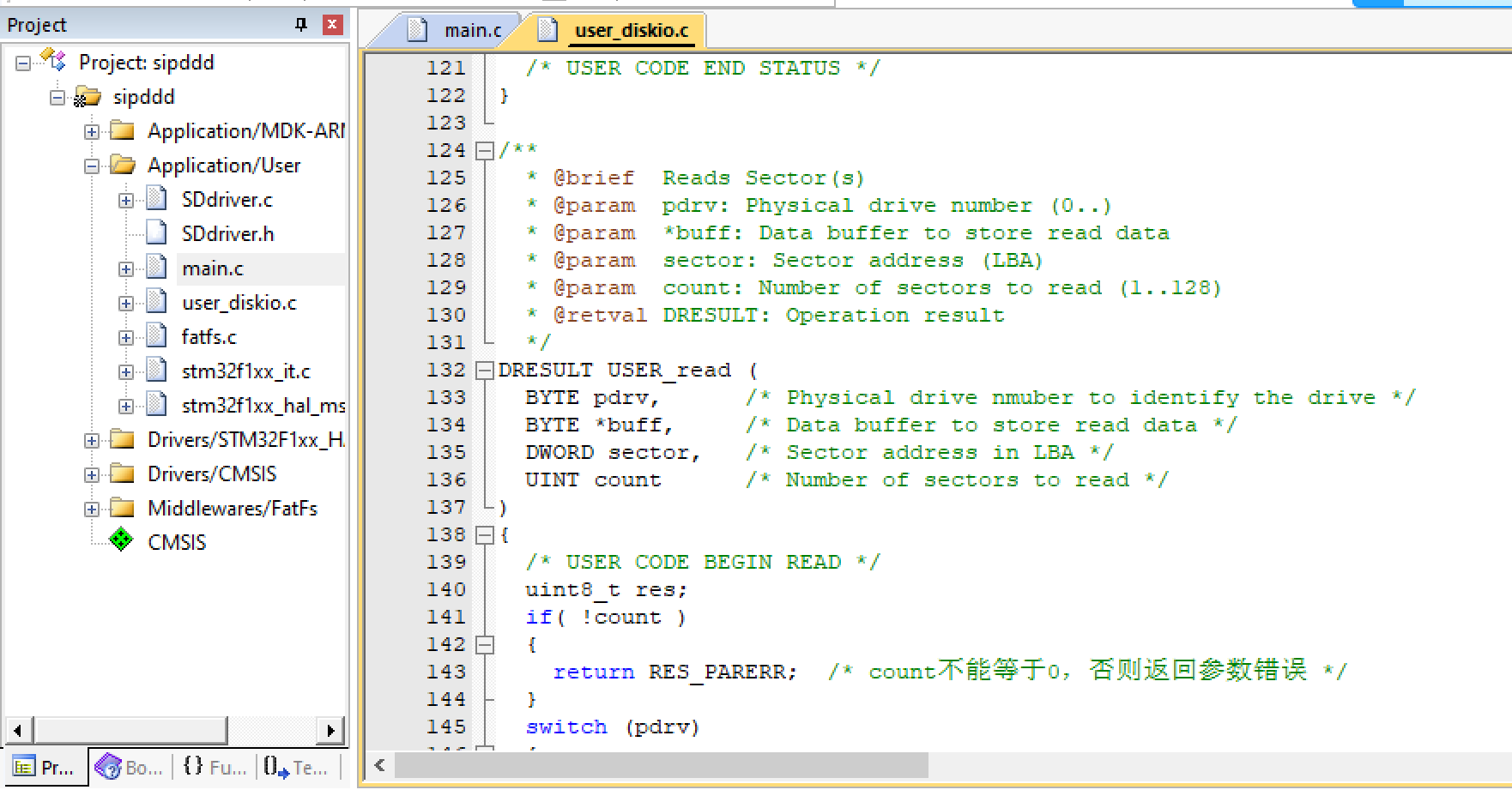This screenshot has height=790, width=1512.
Task: Click 'USER CODE BEGIN READ' comment
Action: tap(703, 562)
